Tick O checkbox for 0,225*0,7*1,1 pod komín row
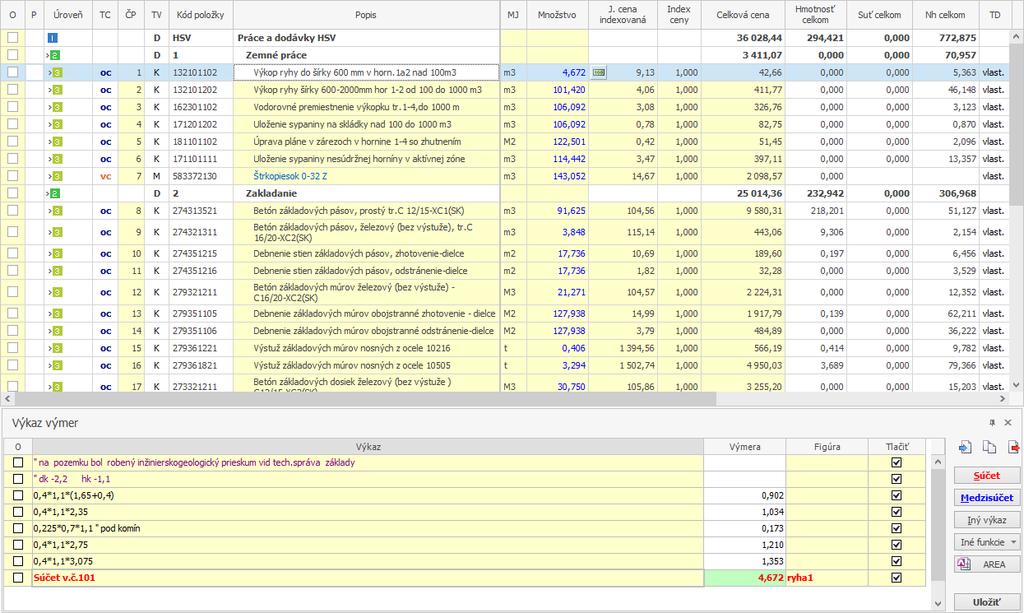The height and width of the screenshot is (613, 1024). pyautogui.click(x=18, y=528)
